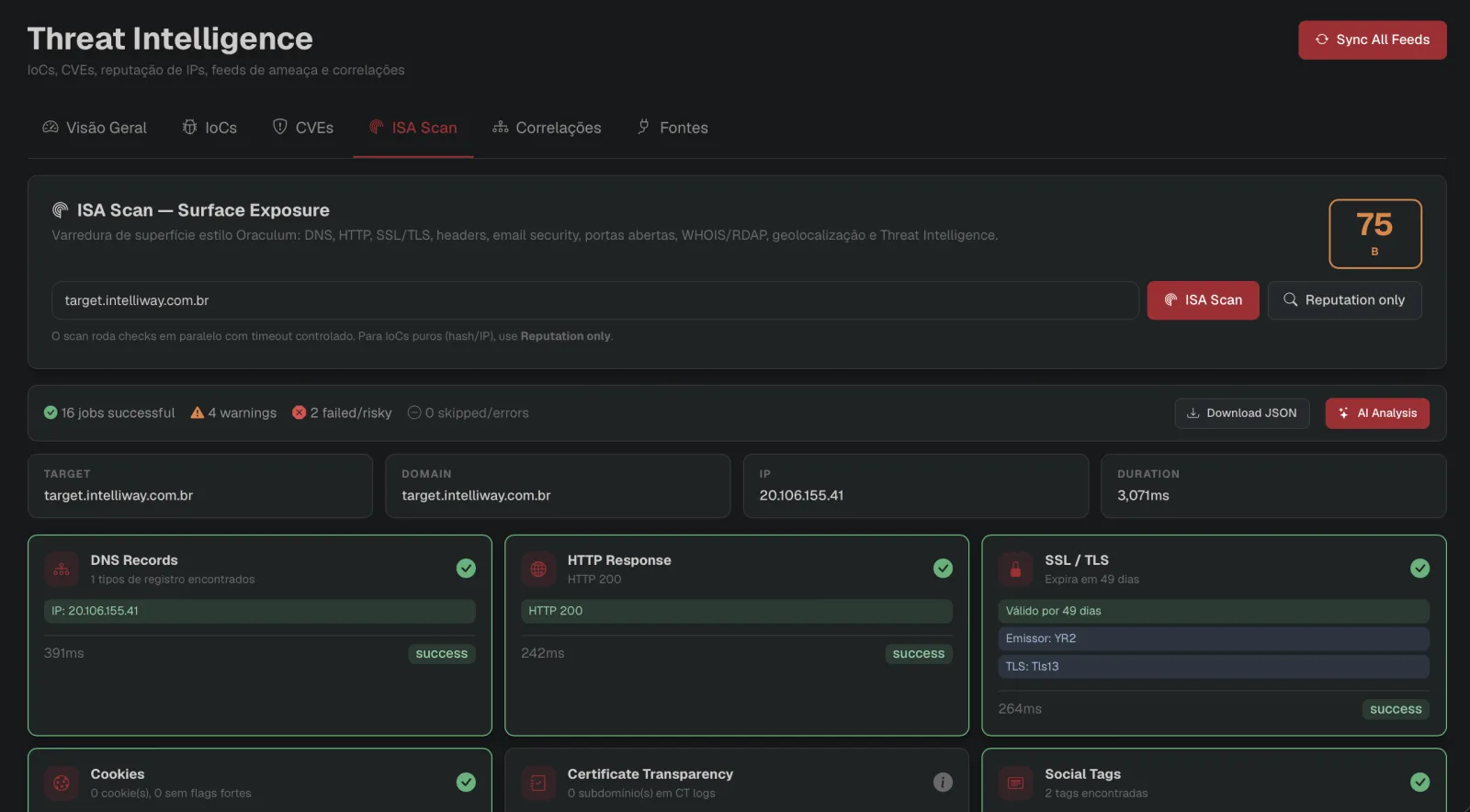Open the Fontes tab
This screenshot has height=812, width=1470.
673,128
